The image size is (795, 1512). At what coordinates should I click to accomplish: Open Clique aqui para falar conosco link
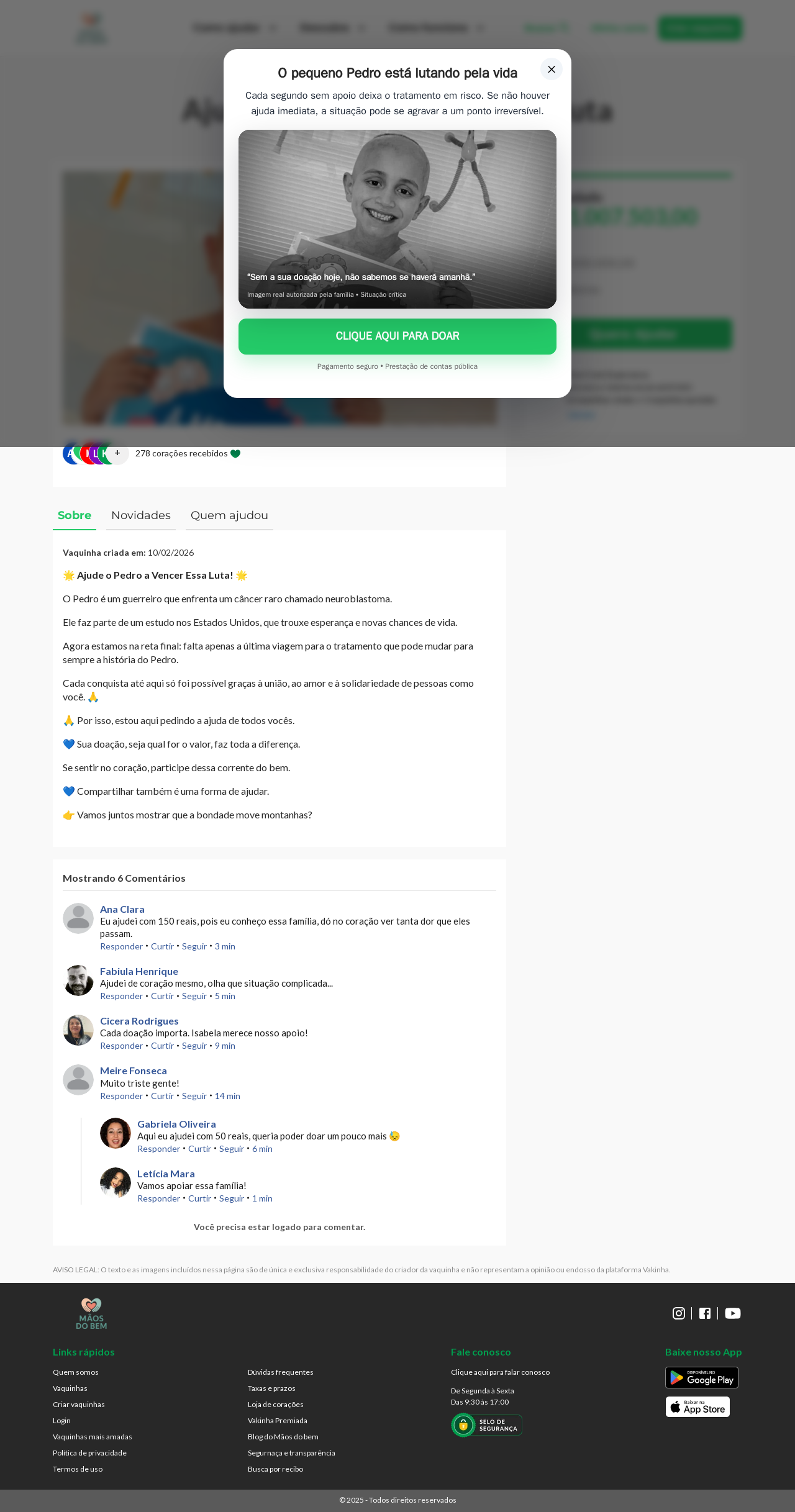point(501,1372)
